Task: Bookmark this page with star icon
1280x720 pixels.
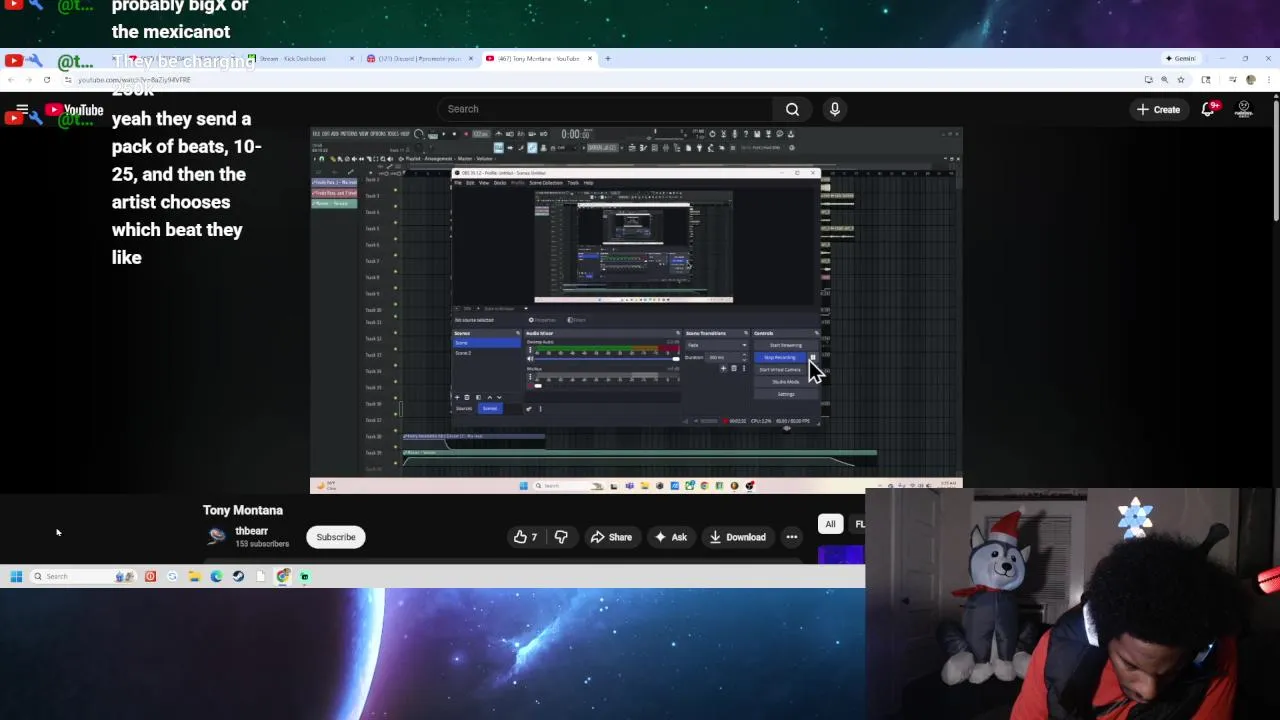Action: pos(1181,79)
